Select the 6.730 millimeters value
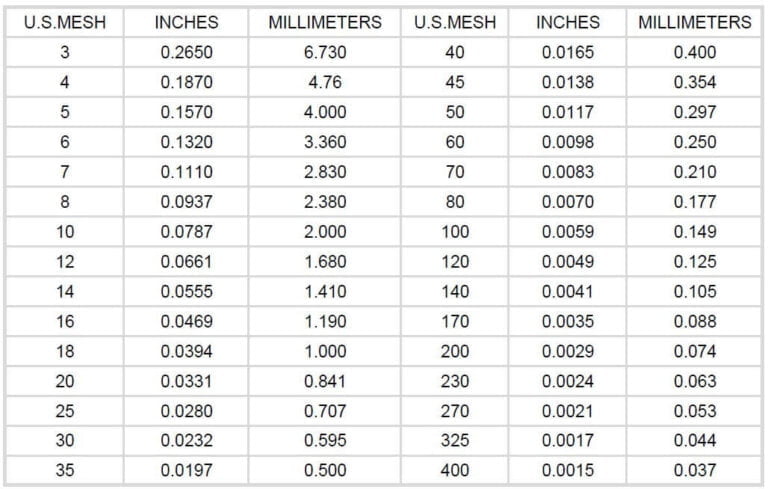Viewport: 768px width, 489px height. (x=325, y=52)
